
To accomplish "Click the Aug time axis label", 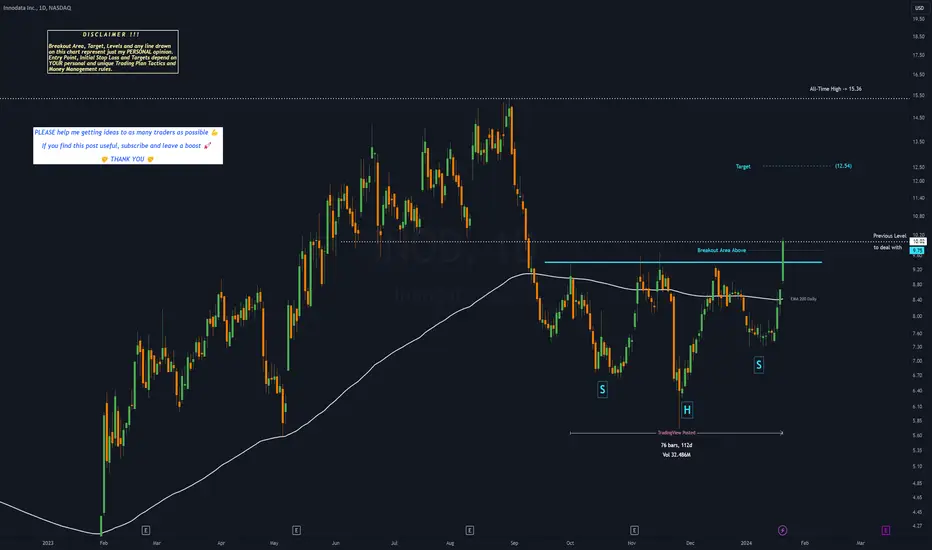I will click(x=450, y=543).
